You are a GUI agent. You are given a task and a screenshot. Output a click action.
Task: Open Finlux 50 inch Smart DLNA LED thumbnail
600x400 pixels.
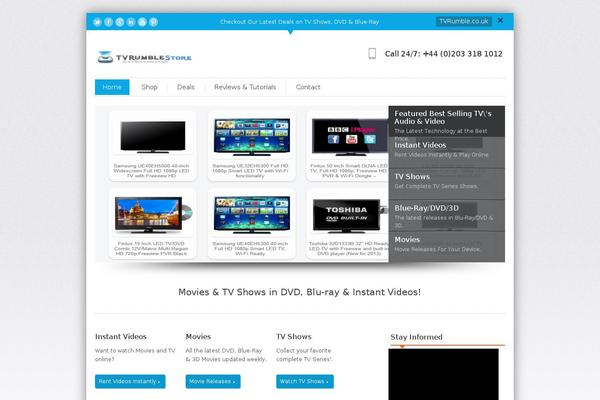click(349, 136)
